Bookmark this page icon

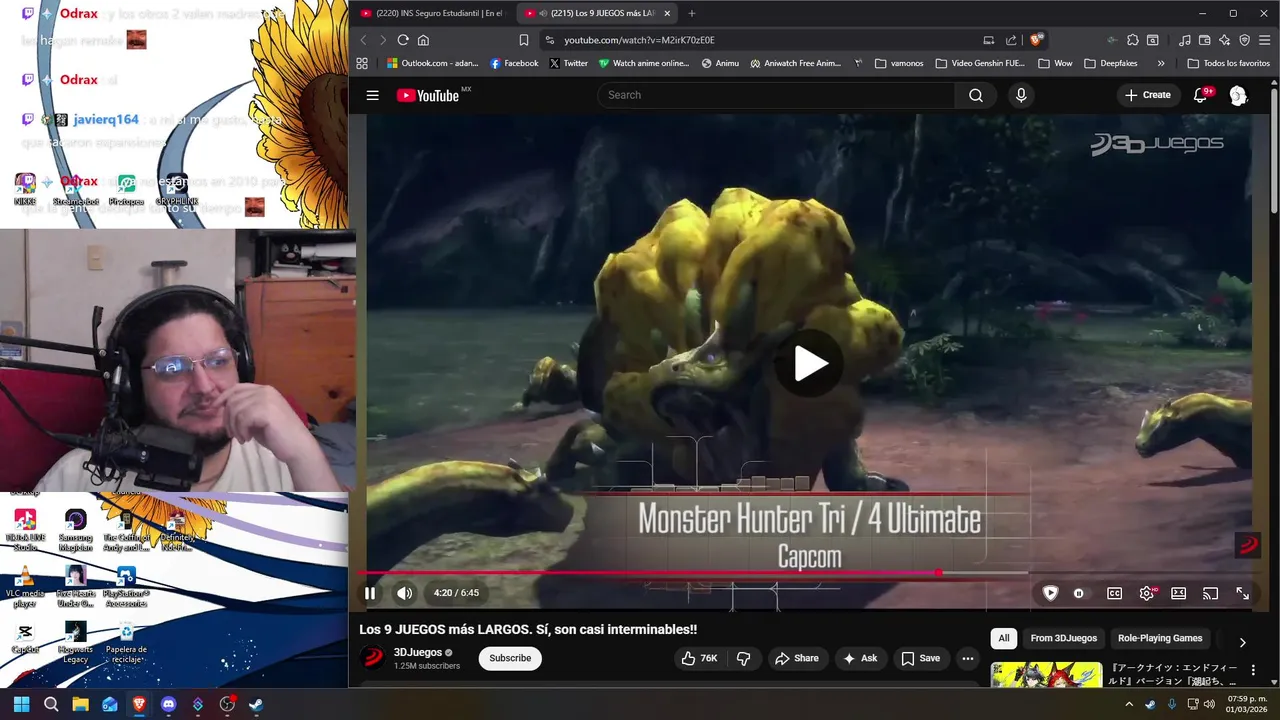523,40
